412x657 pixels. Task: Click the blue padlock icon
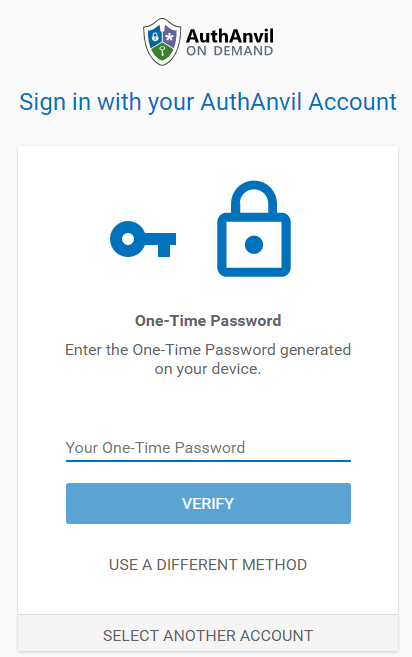coord(254,229)
